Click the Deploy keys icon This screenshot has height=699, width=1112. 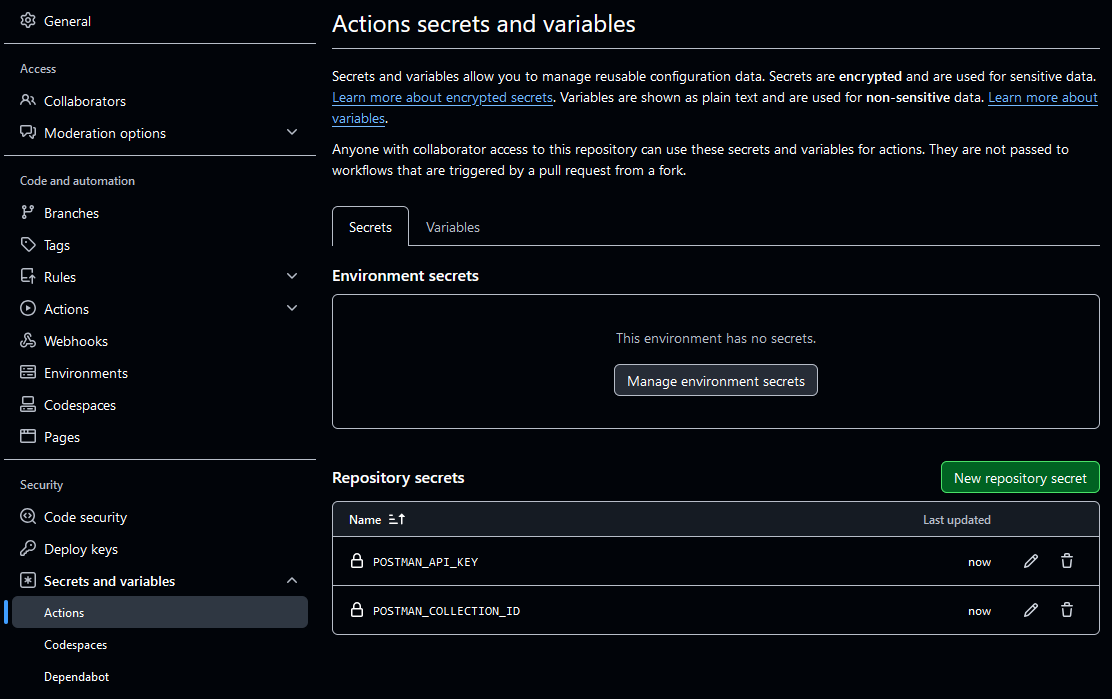pos(28,548)
